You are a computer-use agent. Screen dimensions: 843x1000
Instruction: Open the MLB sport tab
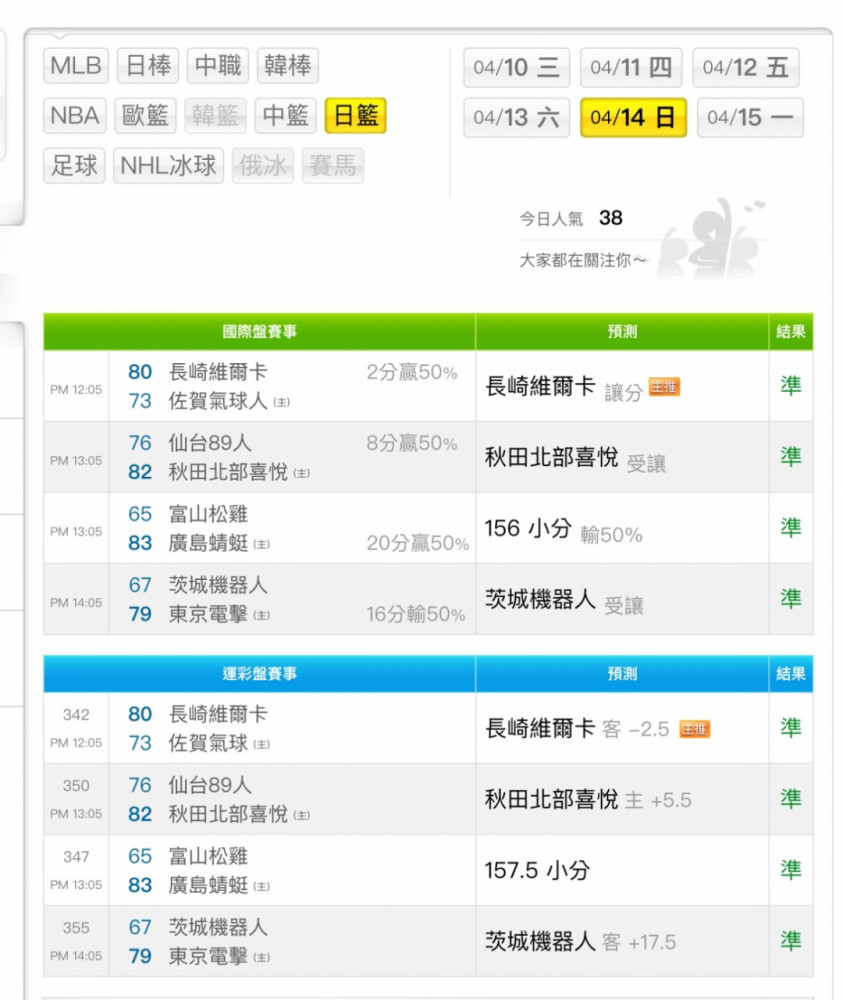[x=76, y=66]
